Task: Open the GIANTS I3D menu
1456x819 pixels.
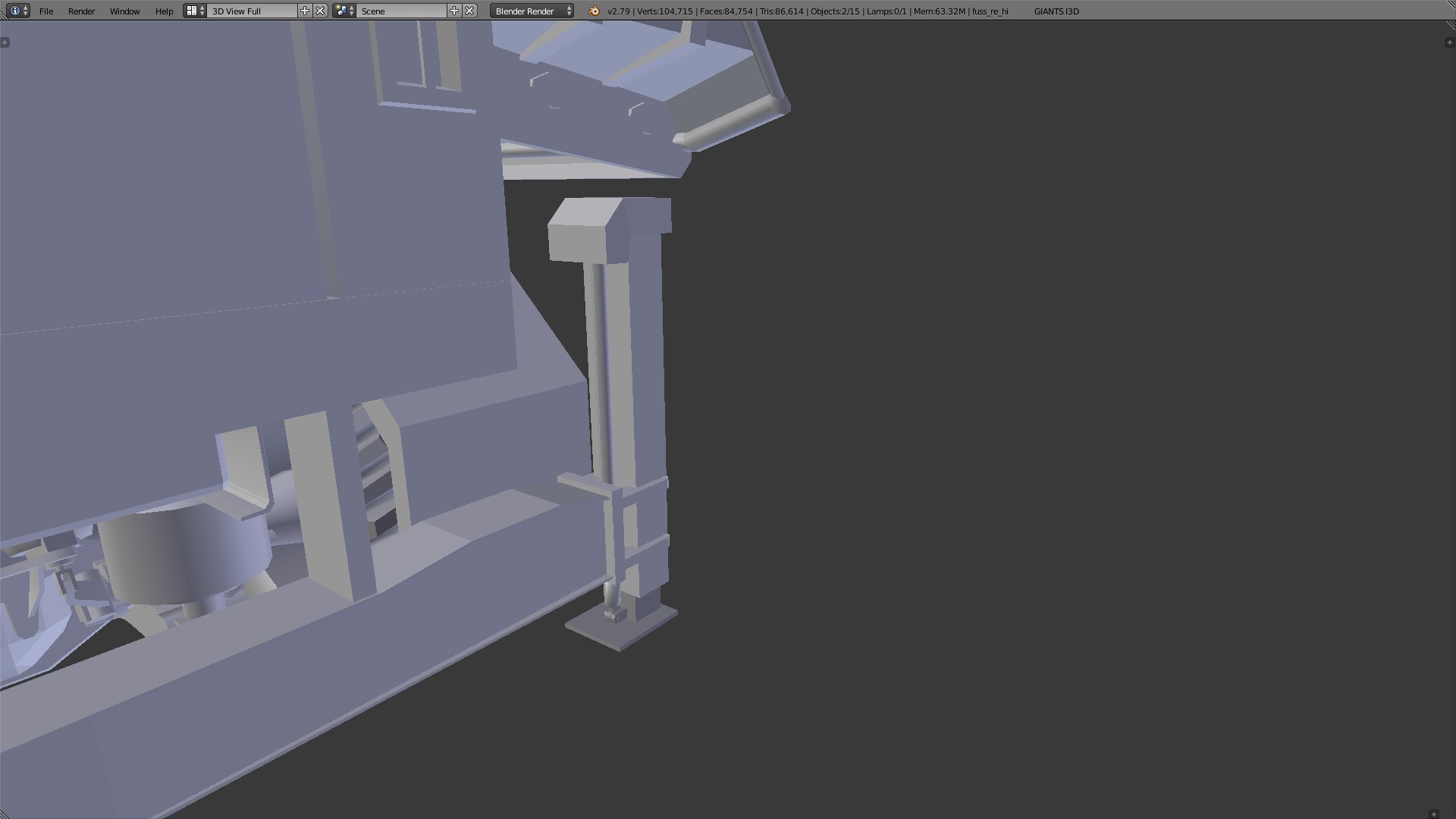Action: [x=1056, y=11]
